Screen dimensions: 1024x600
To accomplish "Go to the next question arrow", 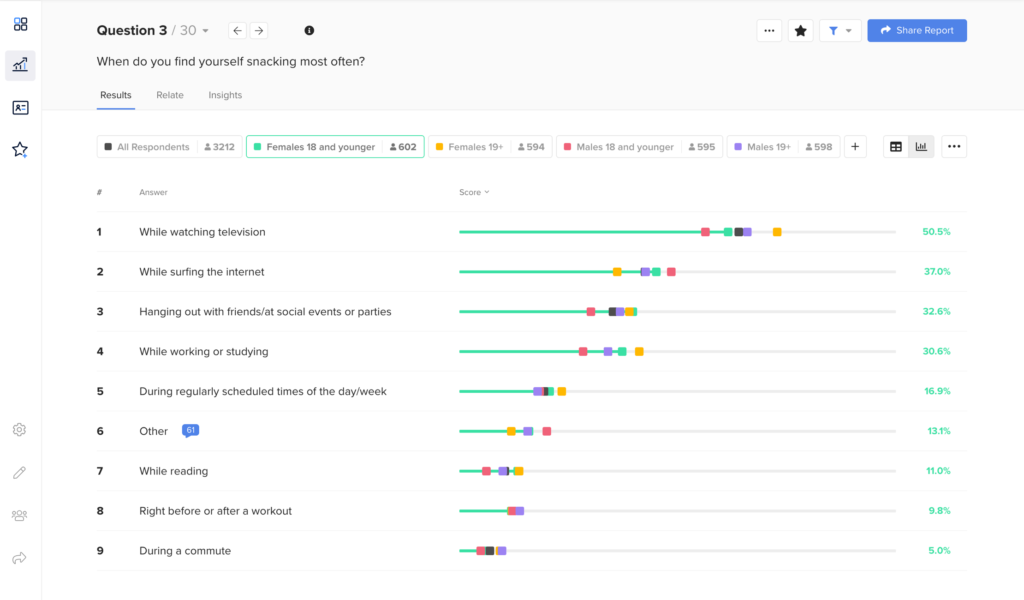I will [259, 31].
